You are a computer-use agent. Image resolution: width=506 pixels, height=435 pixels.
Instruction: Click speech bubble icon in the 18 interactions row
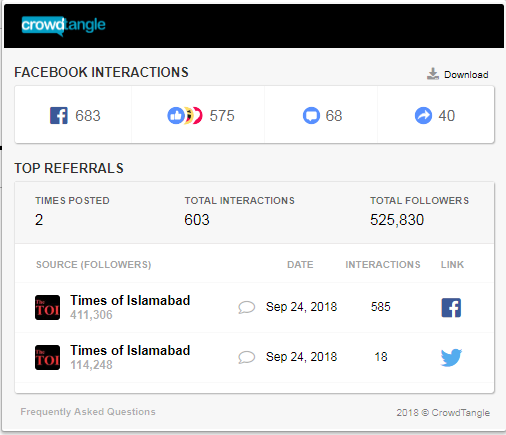[x=247, y=357]
